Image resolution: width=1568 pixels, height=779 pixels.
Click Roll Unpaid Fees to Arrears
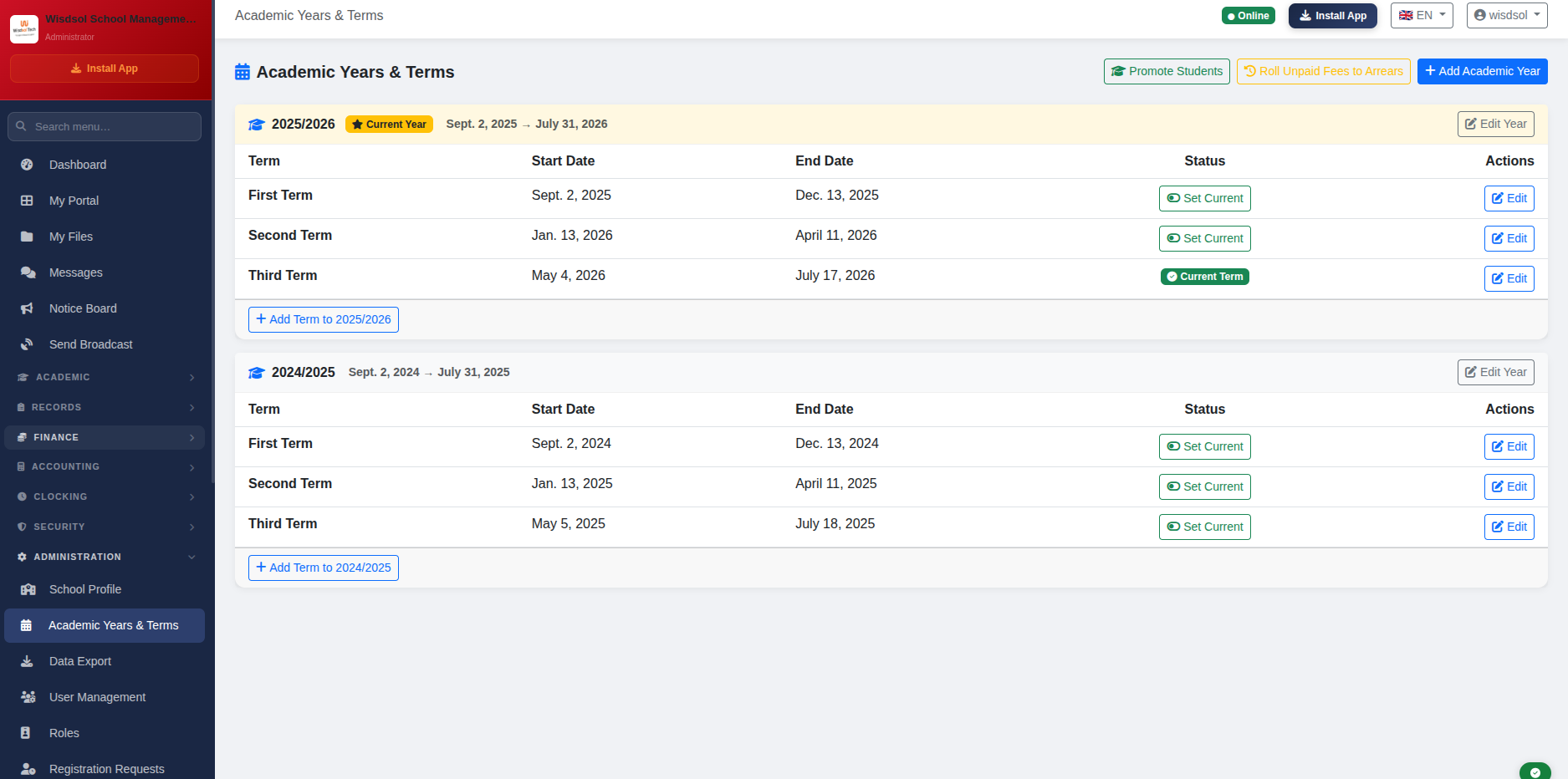[x=1323, y=71]
